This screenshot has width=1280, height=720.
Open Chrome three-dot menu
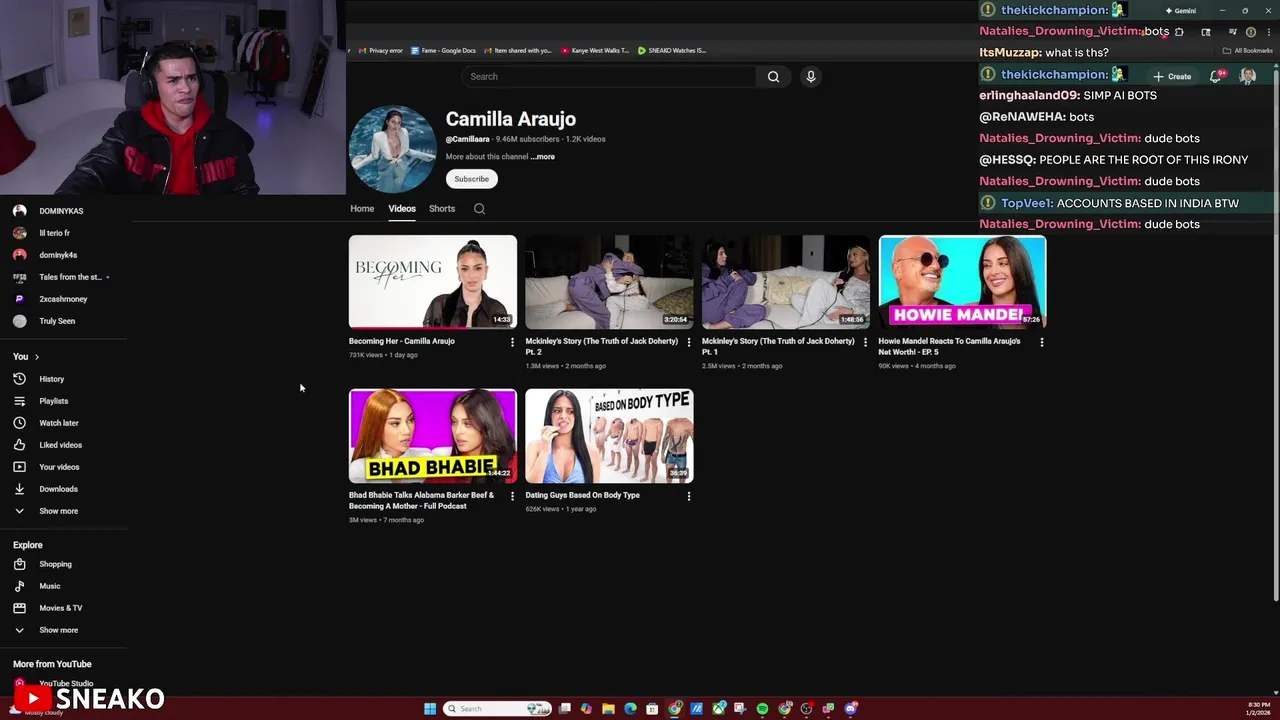[1269, 32]
